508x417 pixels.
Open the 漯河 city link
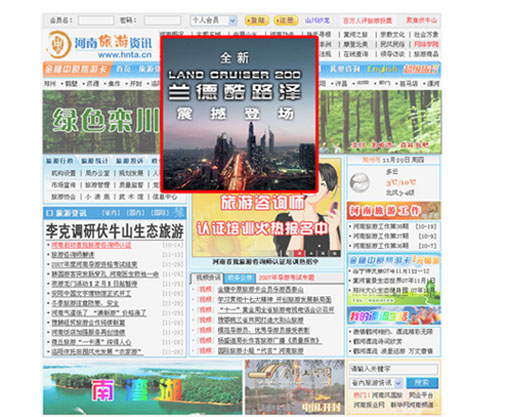coord(434,83)
